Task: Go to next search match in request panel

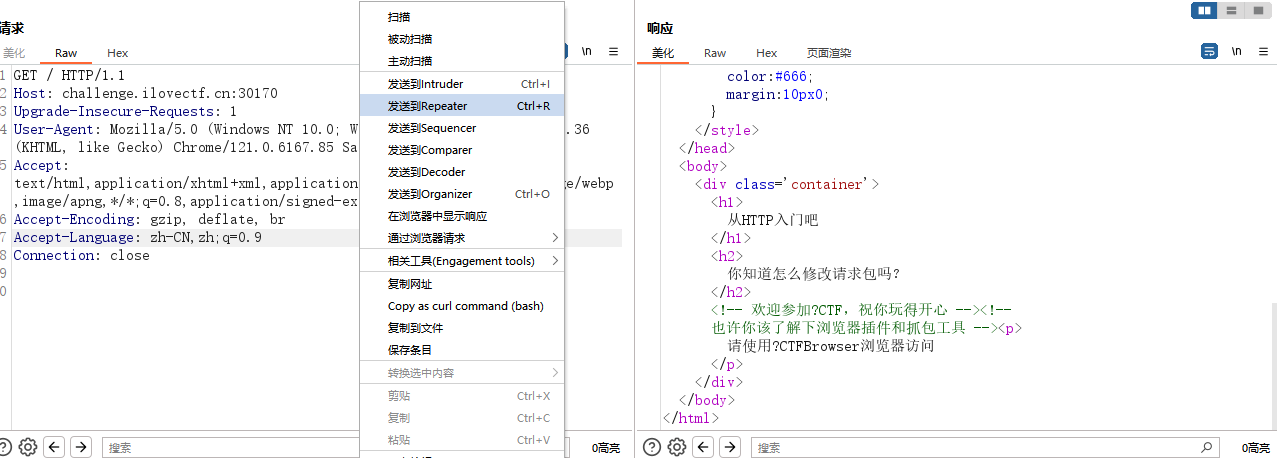Action: (x=81, y=447)
